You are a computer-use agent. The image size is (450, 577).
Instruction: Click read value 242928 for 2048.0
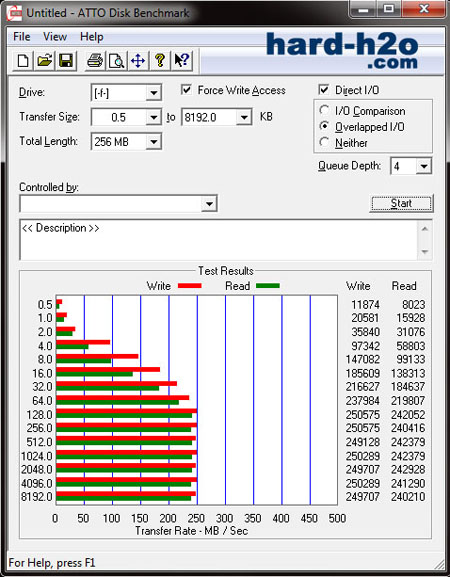pos(408,470)
